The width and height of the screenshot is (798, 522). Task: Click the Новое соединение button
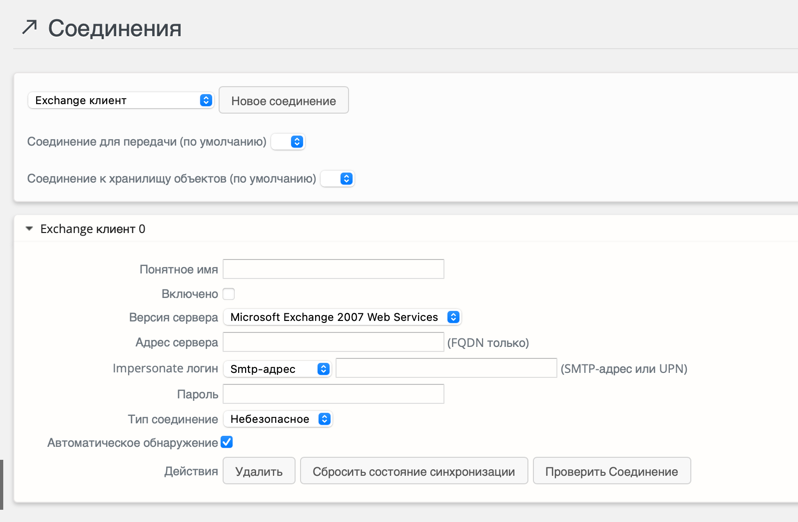[x=283, y=101]
